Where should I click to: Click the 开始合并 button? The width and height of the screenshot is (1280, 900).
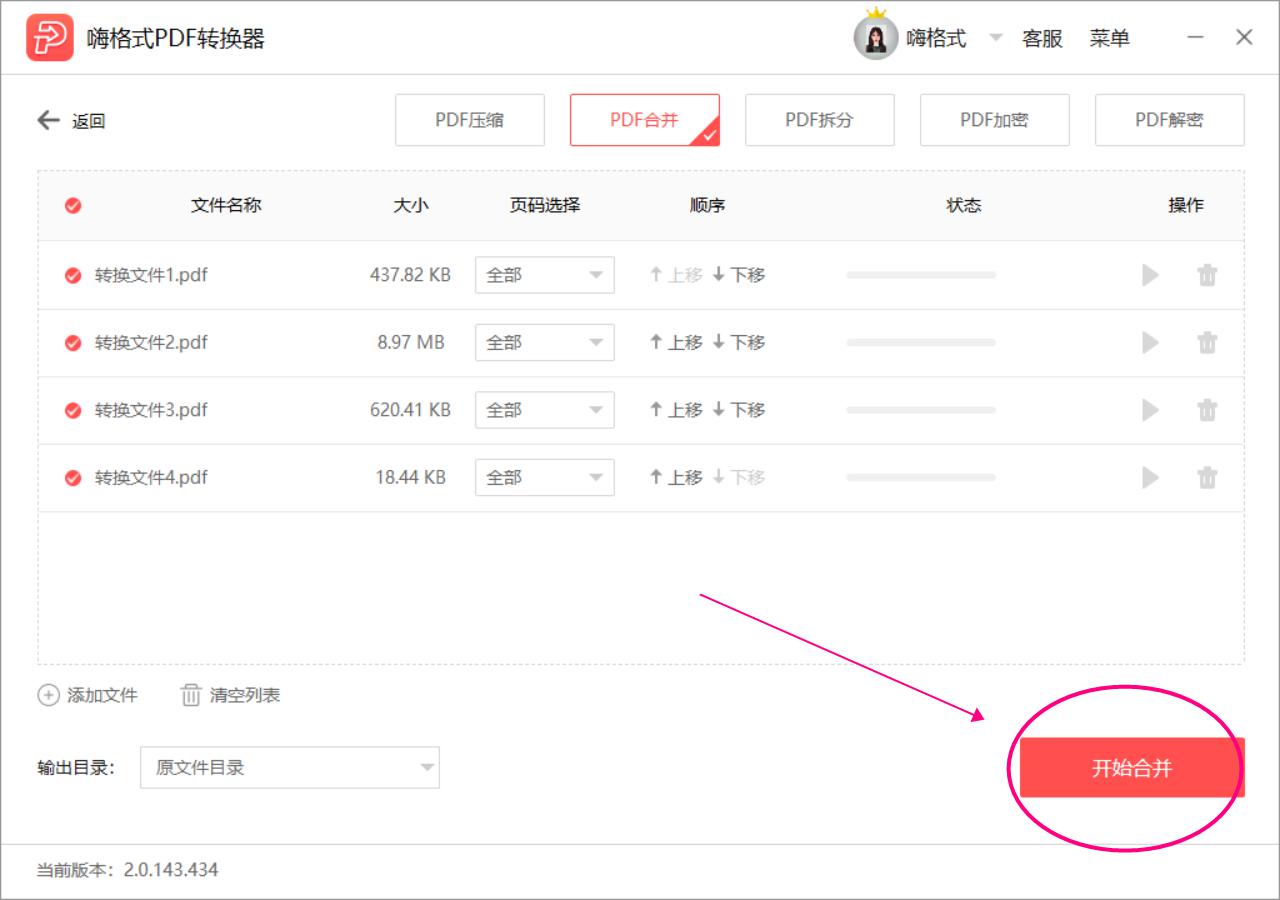pos(1132,768)
